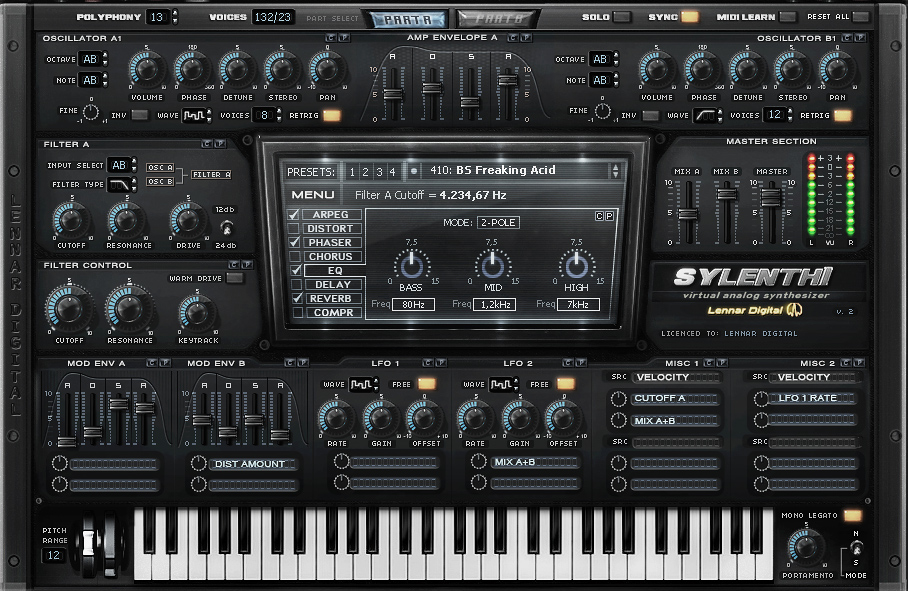Click Oscillator B1 Volume knob

pos(656,69)
